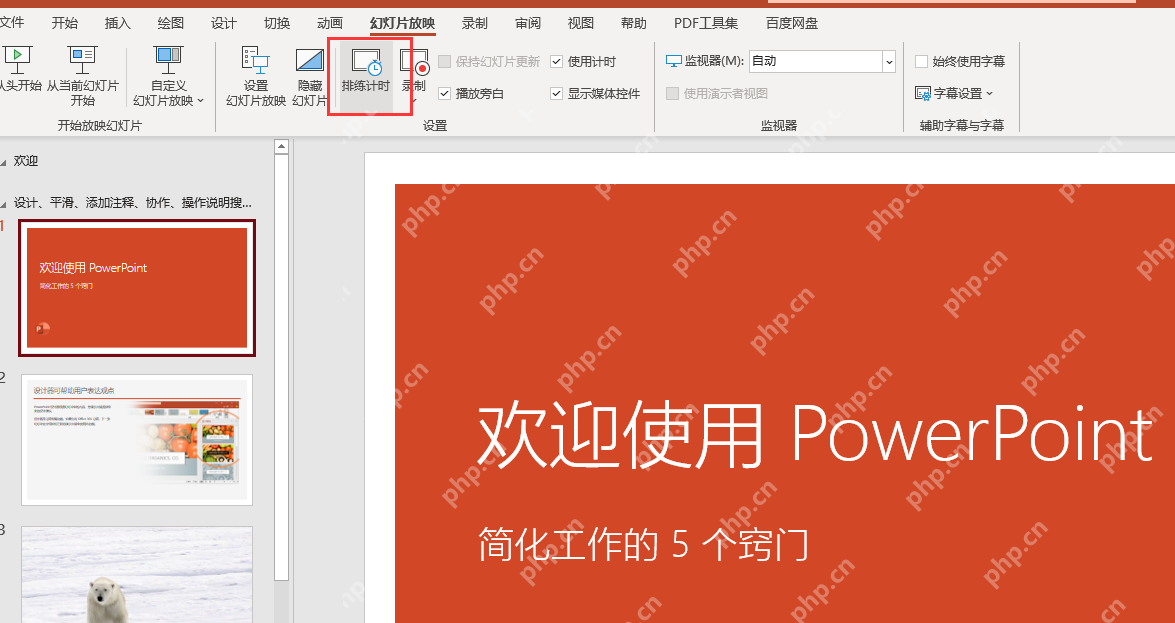Select the 幻灯片放映 tab
Image resolution: width=1175 pixels, height=623 pixels.
pos(402,23)
